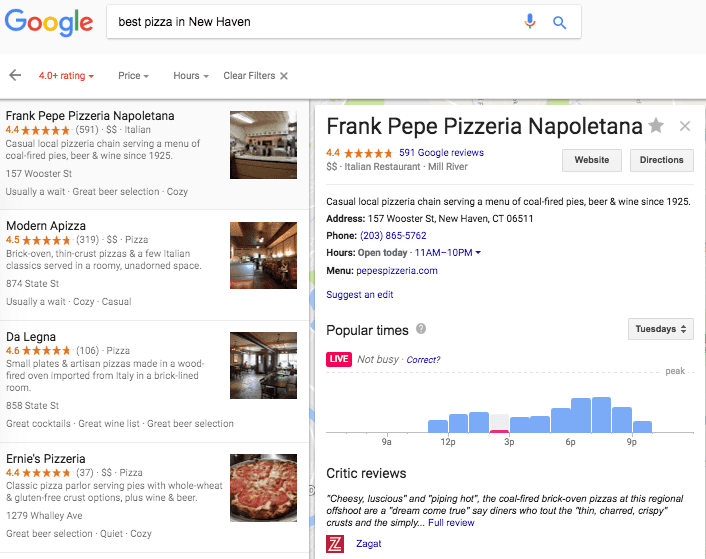The height and width of the screenshot is (559, 706).
Task: Click the Critic reviews heading
Action: tap(366, 473)
